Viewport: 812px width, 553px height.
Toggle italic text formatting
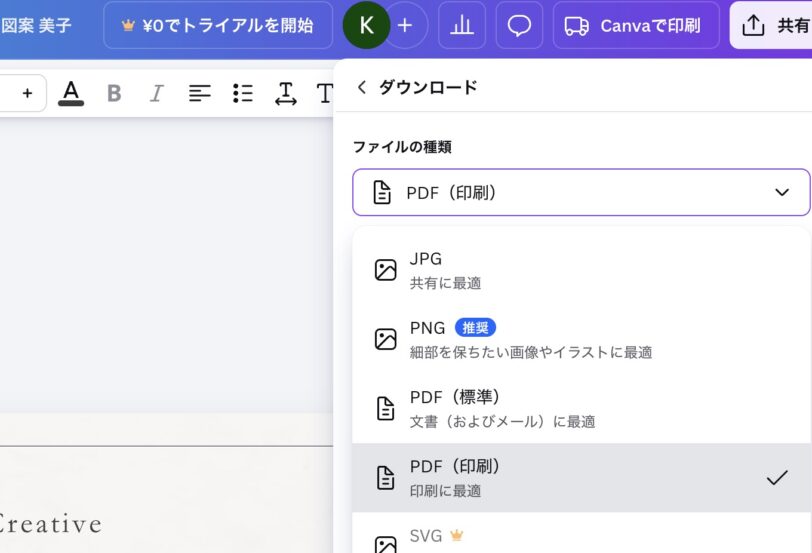156,93
